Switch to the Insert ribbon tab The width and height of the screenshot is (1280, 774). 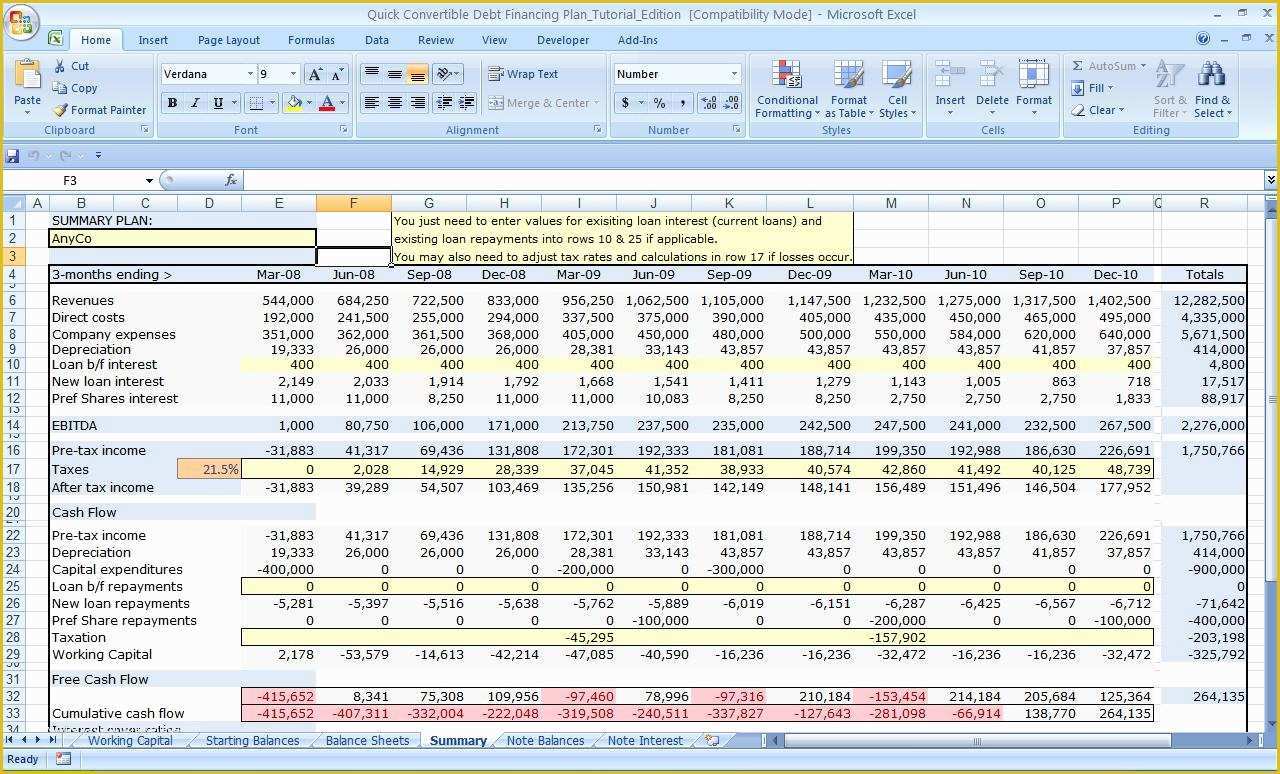pos(153,40)
